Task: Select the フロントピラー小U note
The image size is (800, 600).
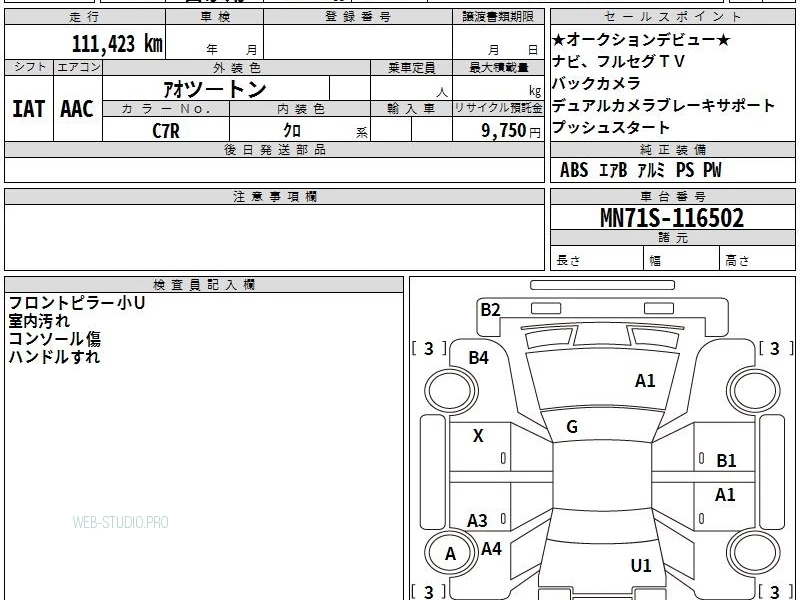Action: point(77,303)
